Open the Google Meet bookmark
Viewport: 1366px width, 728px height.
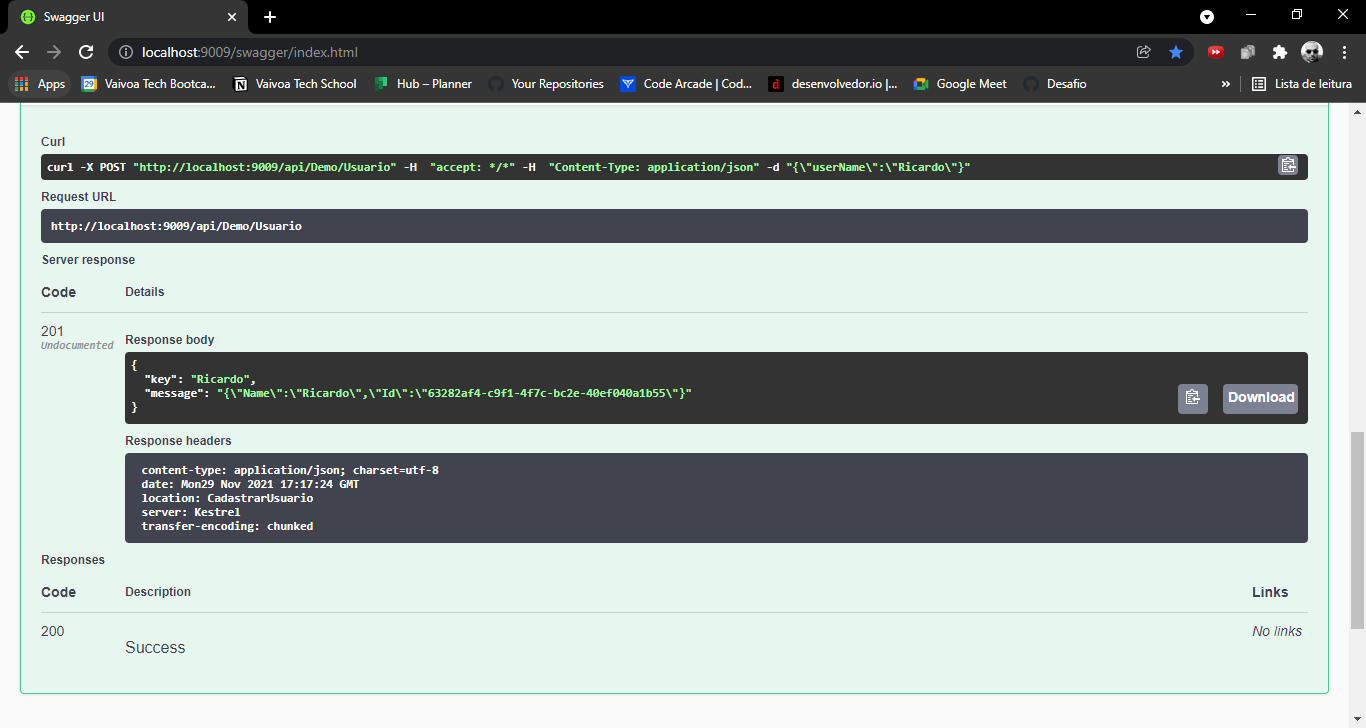[959, 84]
